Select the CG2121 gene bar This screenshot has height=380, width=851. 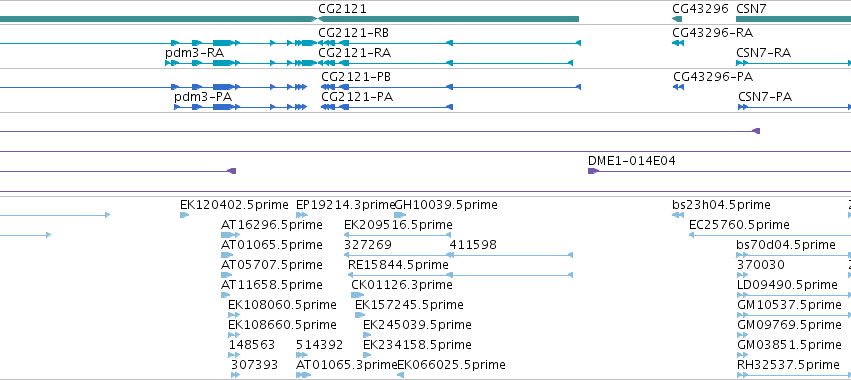(448, 19)
